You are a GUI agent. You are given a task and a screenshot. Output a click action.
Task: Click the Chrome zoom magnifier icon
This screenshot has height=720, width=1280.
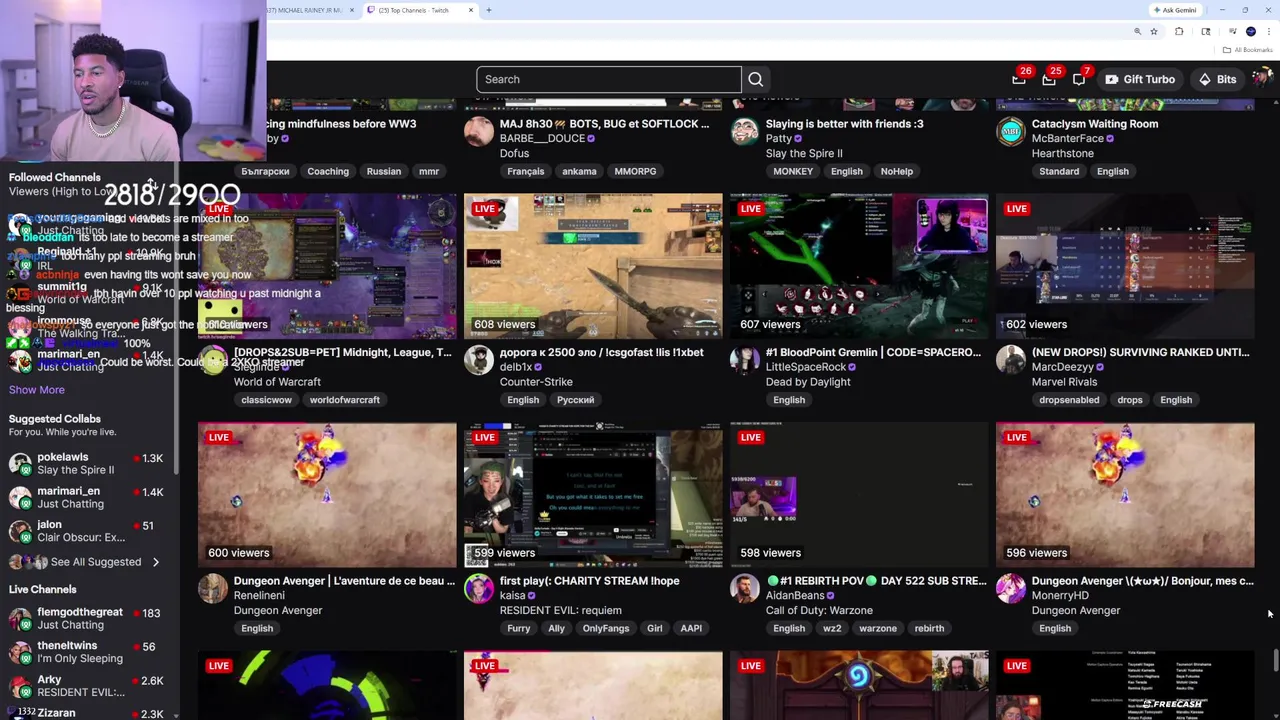[x=1137, y=32]
